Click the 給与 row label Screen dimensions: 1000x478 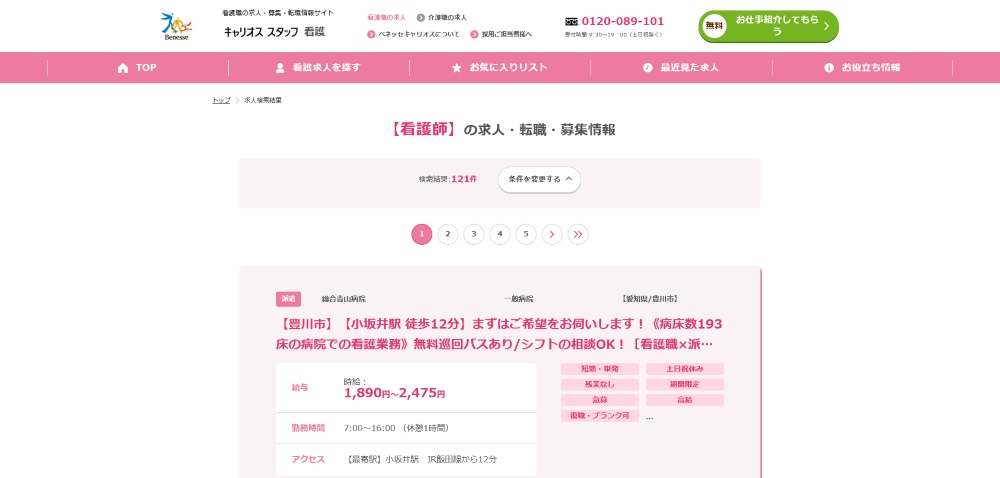coord(300,387)
